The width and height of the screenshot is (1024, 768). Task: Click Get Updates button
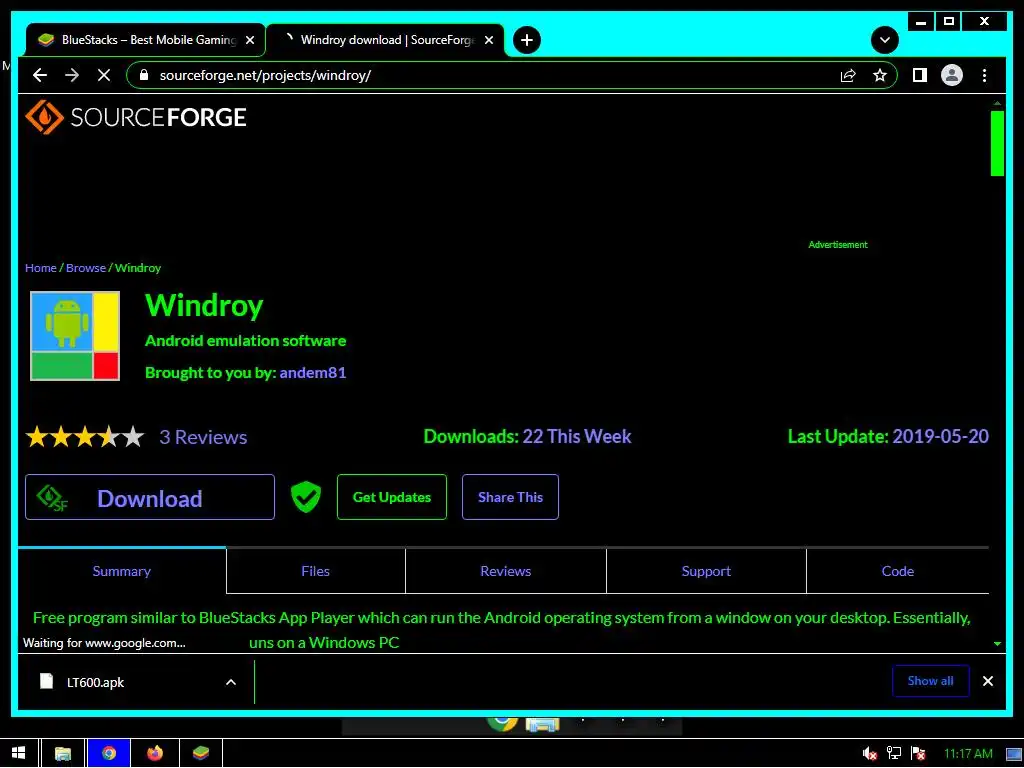[x=392, y=497]
